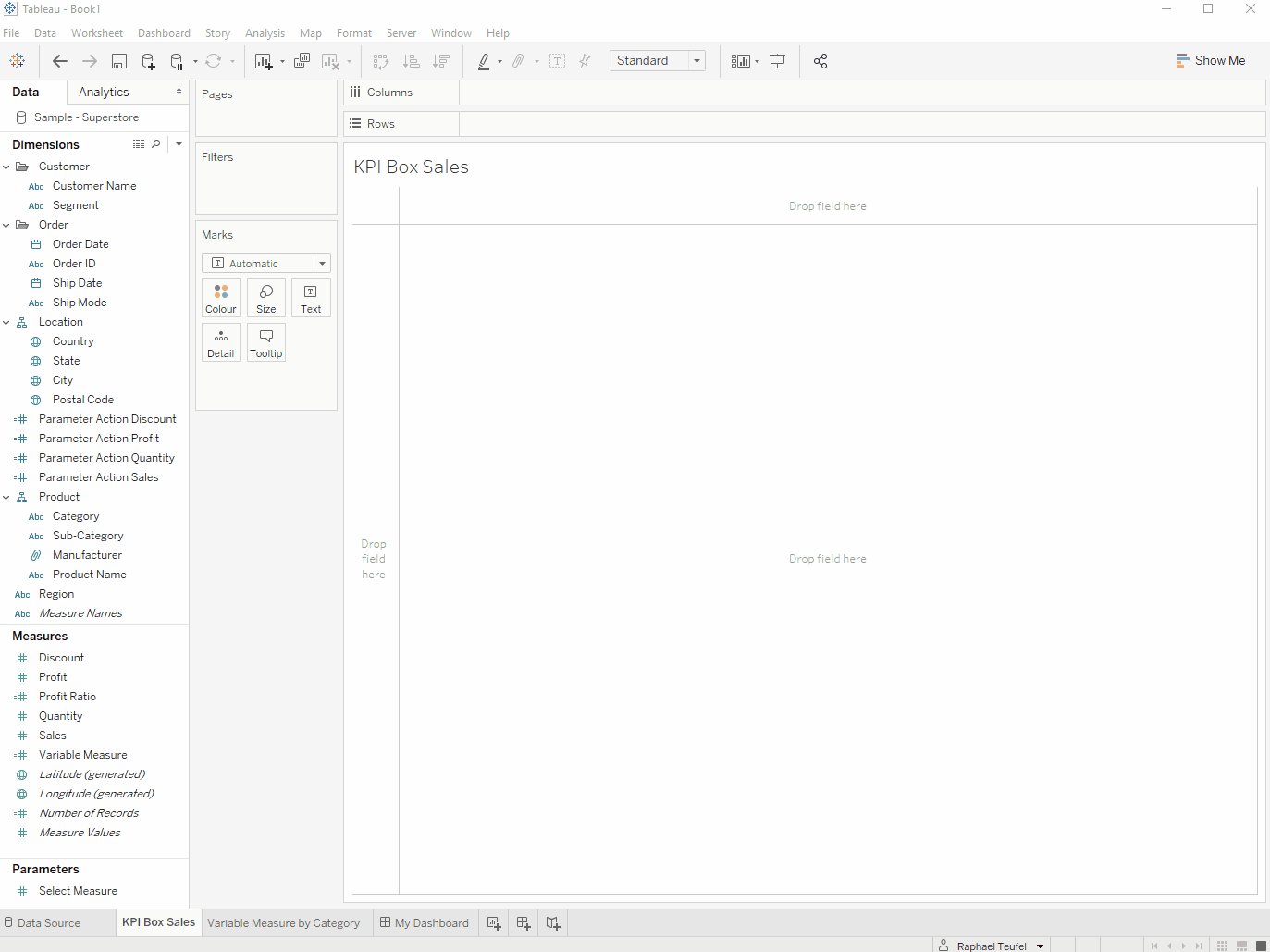Image resolution: width=1270 pixels, height=952 pixels.
Task: Click the New Worksheet toolbar icon
Action: [264, 61]
